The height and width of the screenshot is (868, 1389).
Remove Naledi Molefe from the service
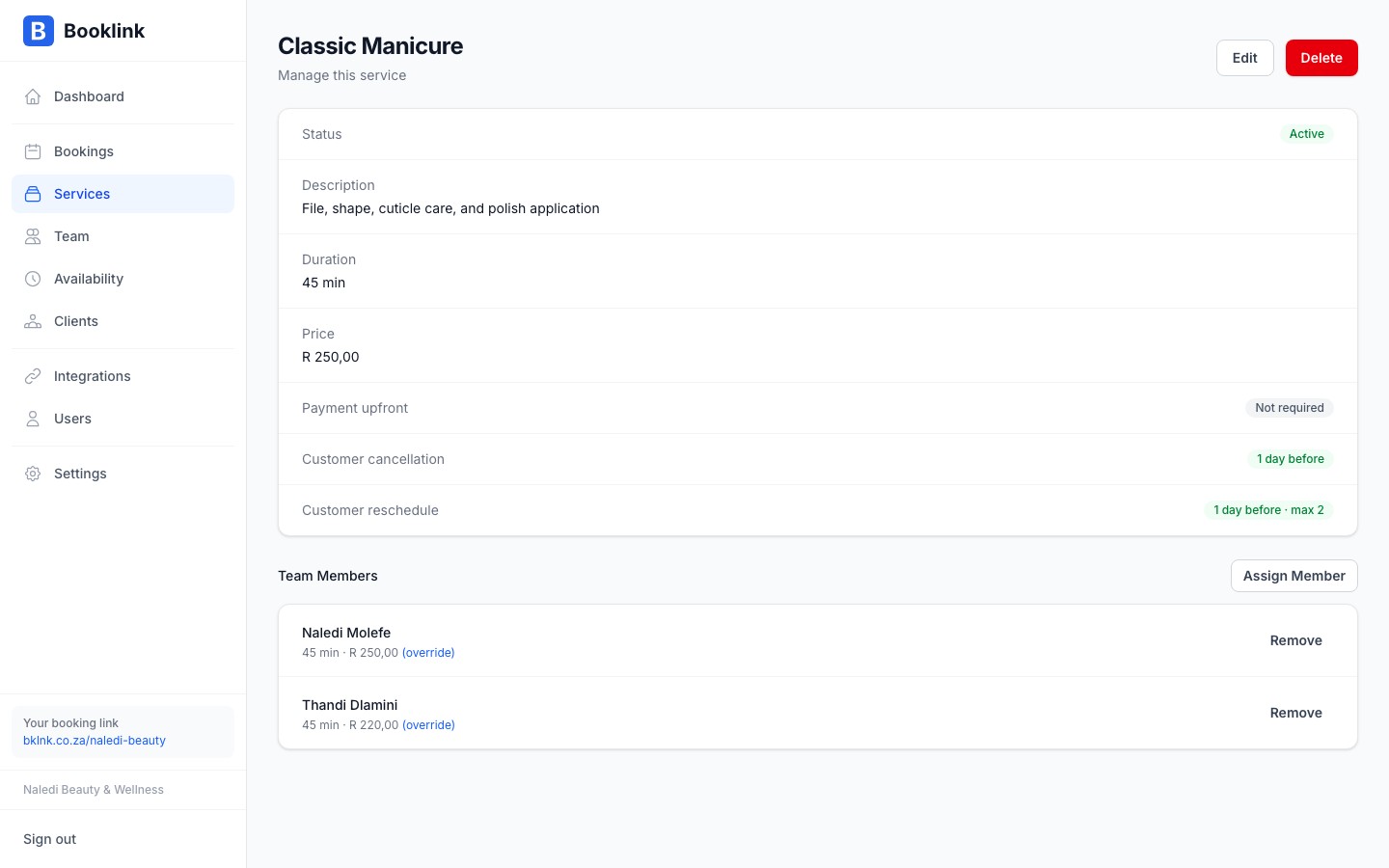pos(1295,640)
